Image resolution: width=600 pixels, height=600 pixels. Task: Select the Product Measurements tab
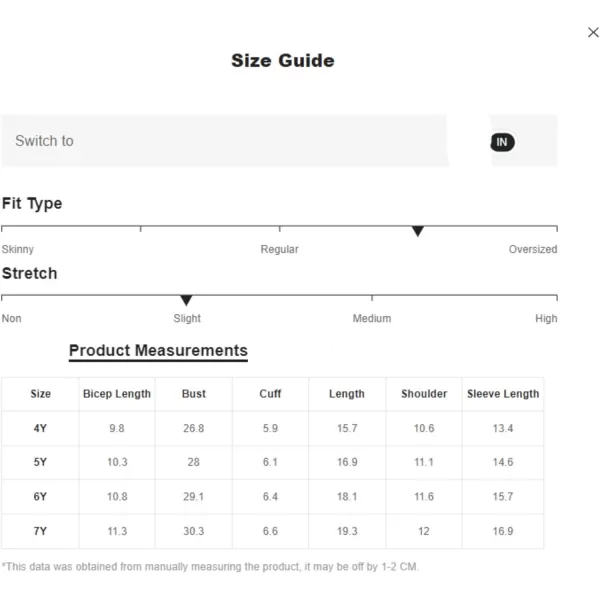[x=158, y=351]
